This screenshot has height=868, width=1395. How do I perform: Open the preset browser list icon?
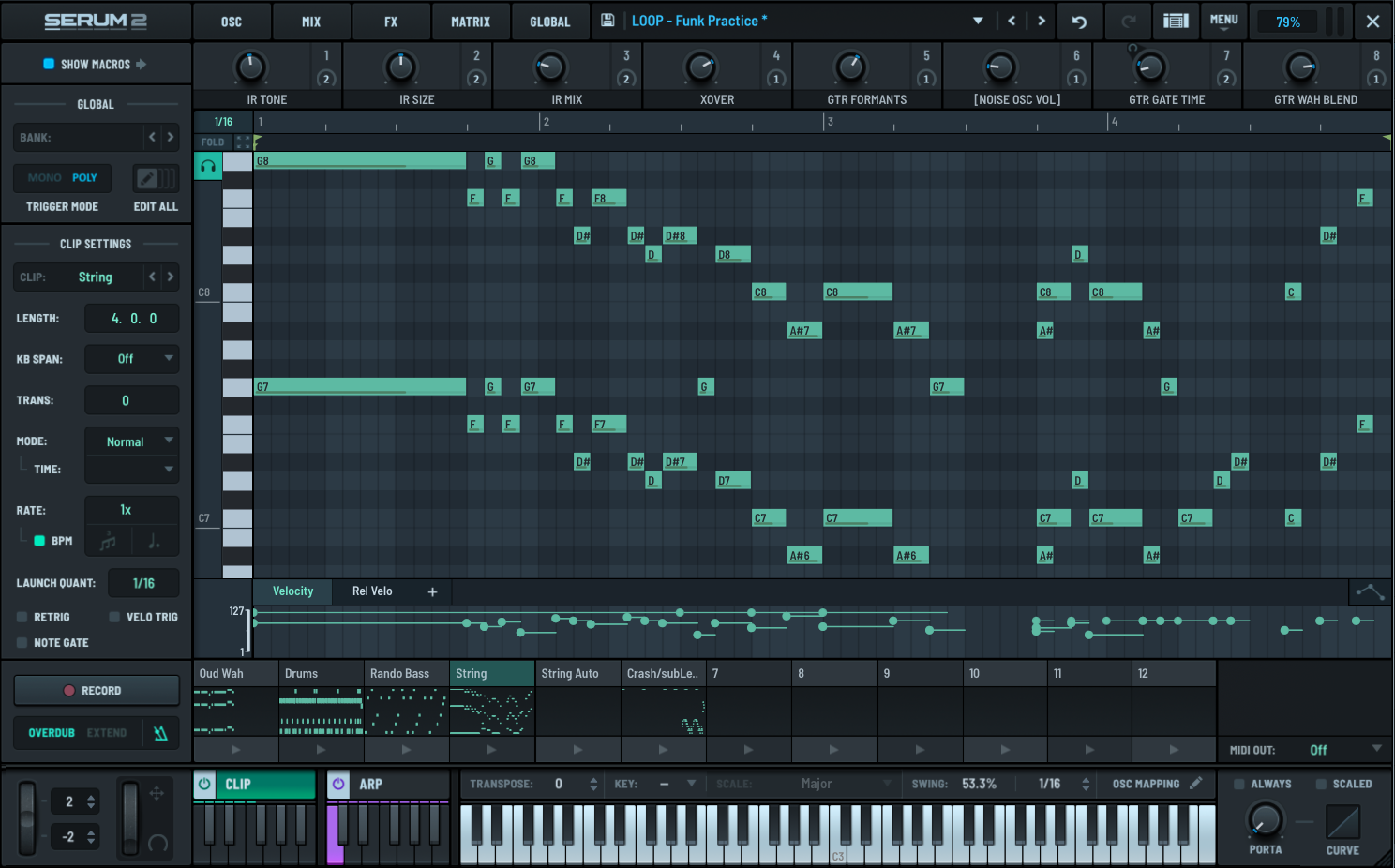click(x=1176, y=21)
